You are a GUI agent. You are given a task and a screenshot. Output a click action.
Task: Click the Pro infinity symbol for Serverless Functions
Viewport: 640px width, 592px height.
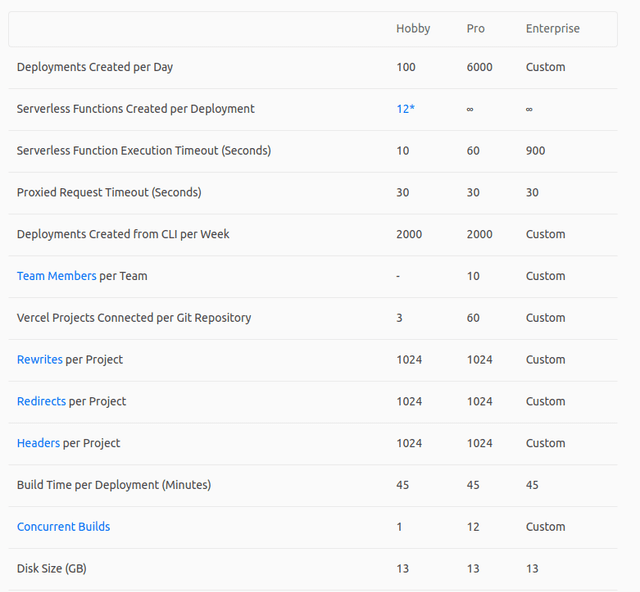click(x=470, y=109)
